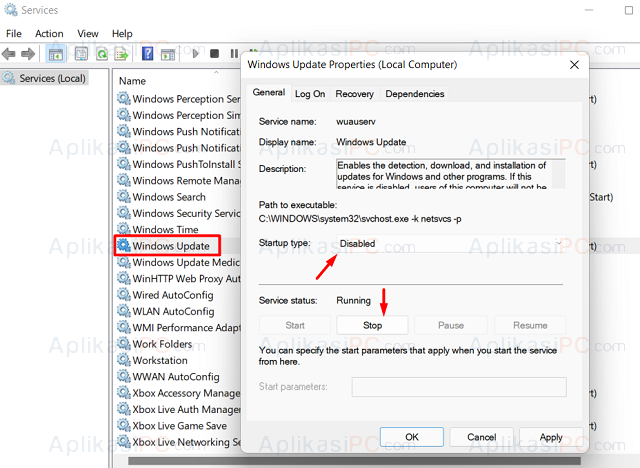This screenshot has width=640, height=468.
Task: Switch to the Recovery tab
Action: [x=354, y=94]
